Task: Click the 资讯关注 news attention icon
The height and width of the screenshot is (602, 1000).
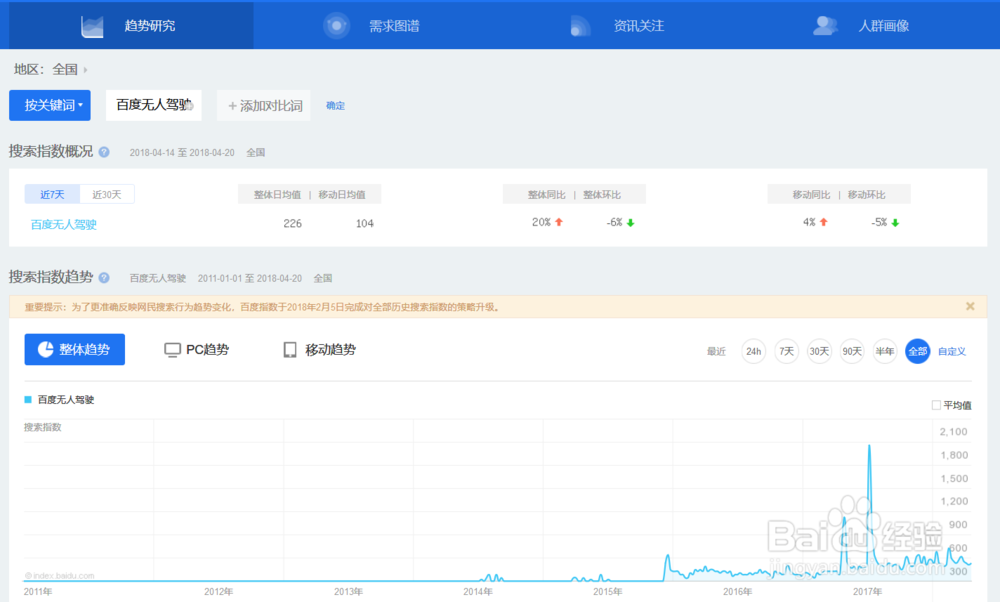Action: (581, 24)
